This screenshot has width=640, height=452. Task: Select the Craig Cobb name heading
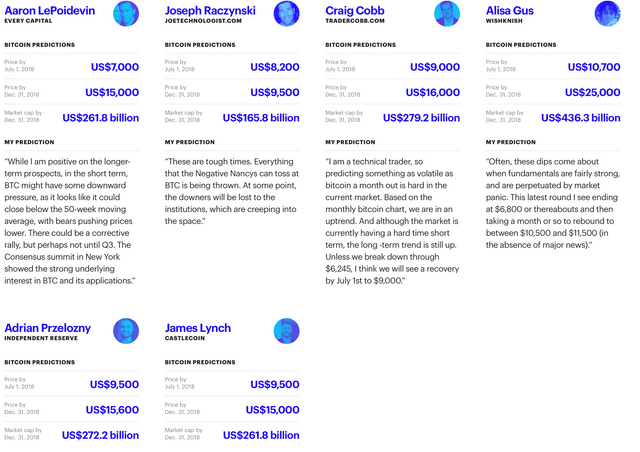pyautogui.click(x=357, y=10)
